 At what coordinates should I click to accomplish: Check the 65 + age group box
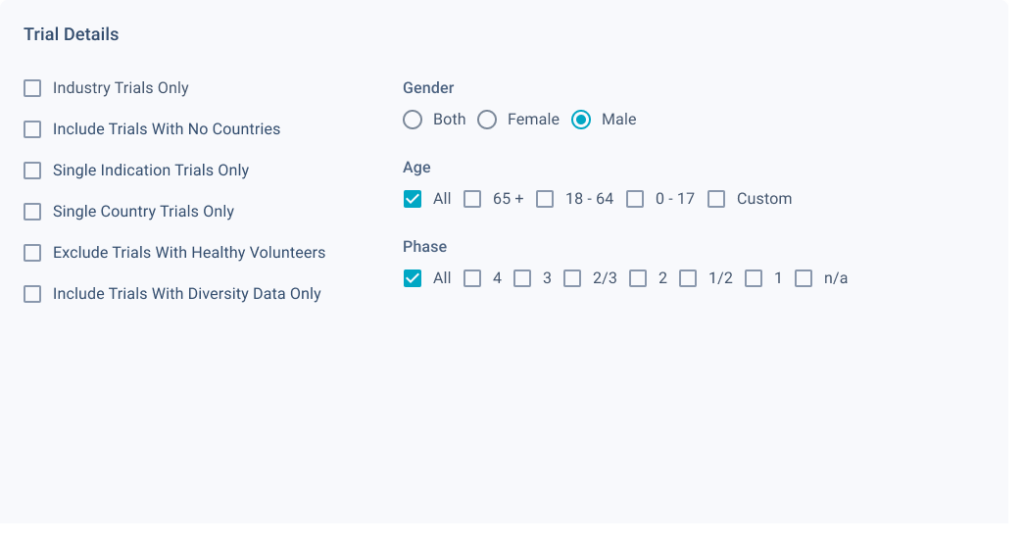pos(472,199)
